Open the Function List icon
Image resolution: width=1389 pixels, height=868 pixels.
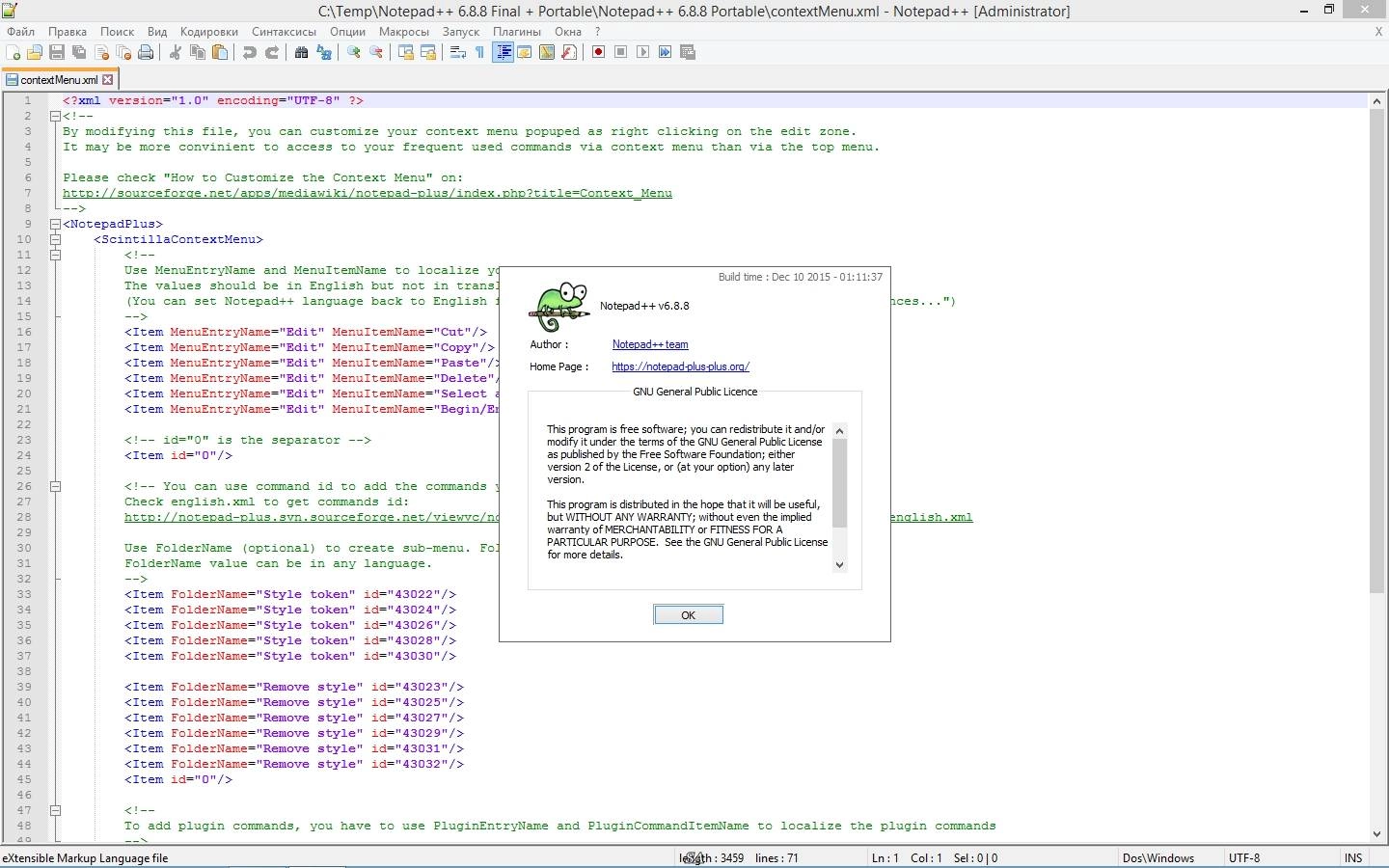click(569, 52)
